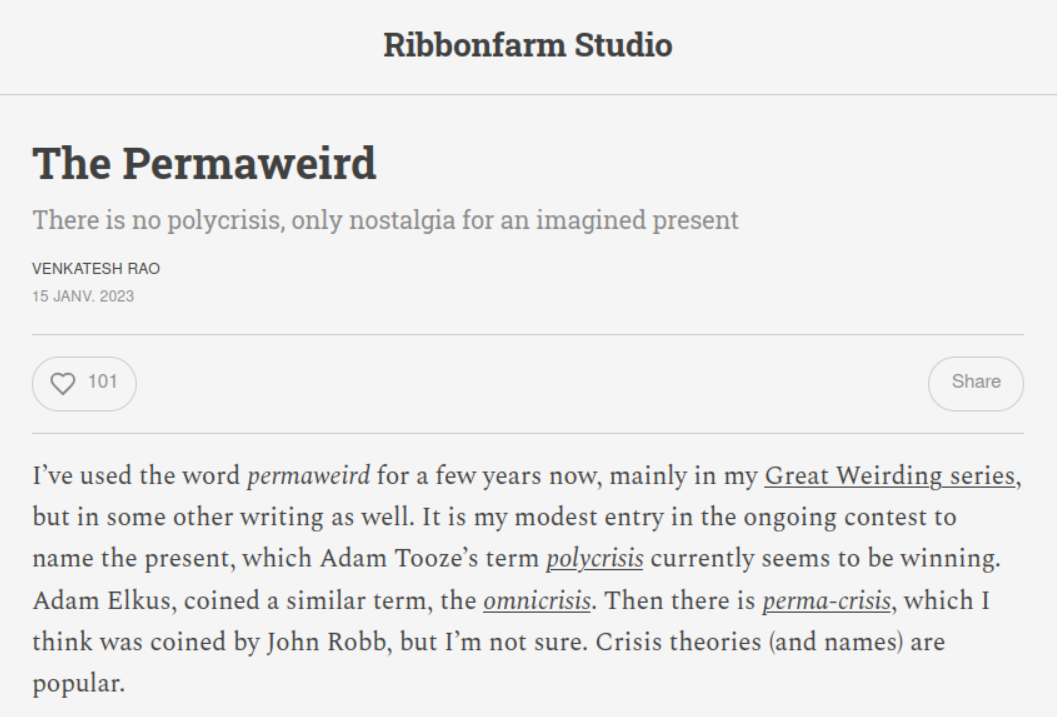
Task: Open the Great Weirding series link
Action: point(890,476)
